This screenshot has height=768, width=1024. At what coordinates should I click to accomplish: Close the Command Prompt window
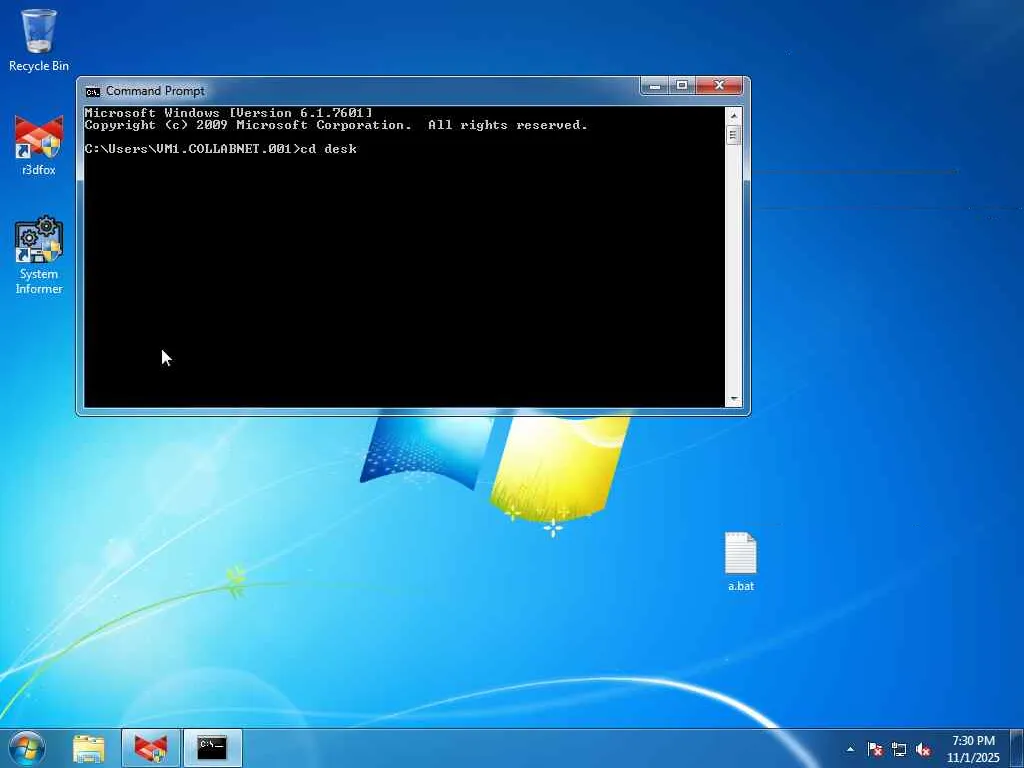(x=719, y=86)
